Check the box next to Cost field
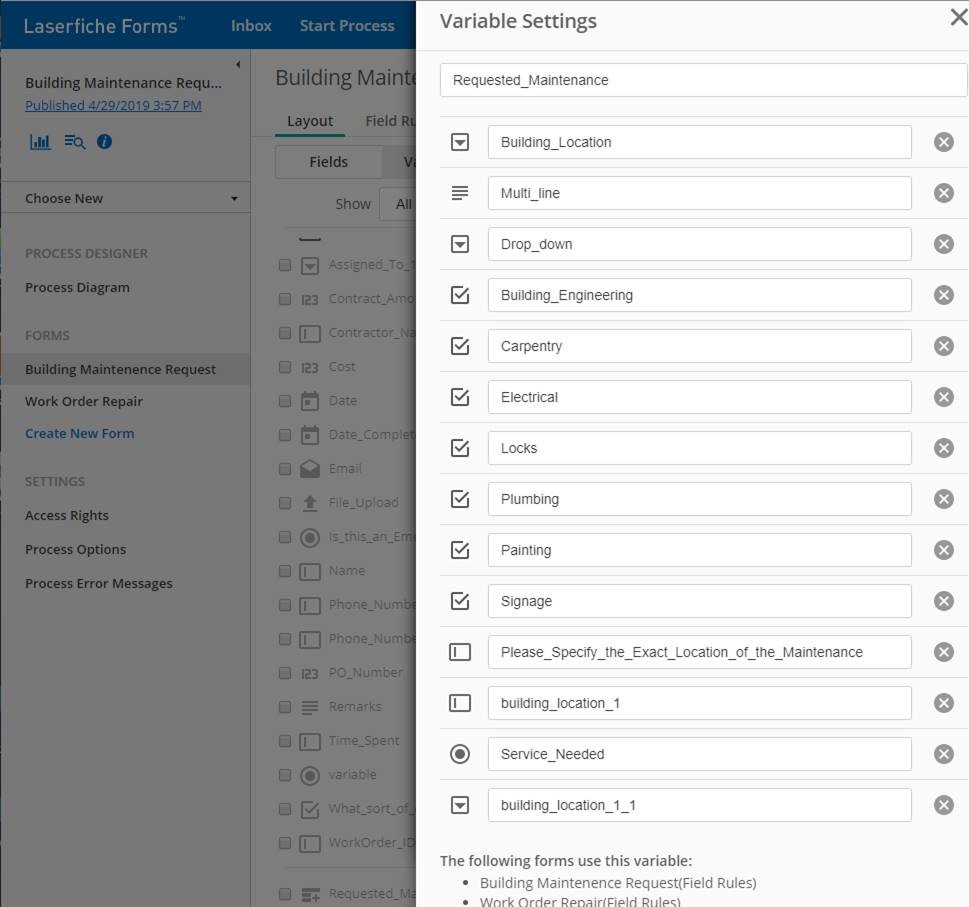 click(285, 367)
